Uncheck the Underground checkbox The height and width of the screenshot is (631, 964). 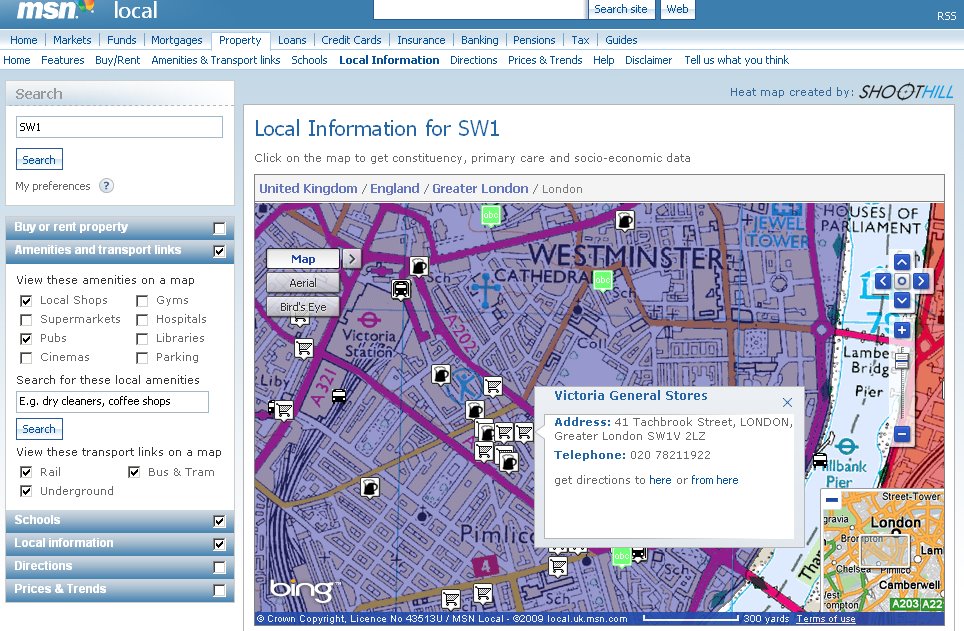(x=26, y=491)
